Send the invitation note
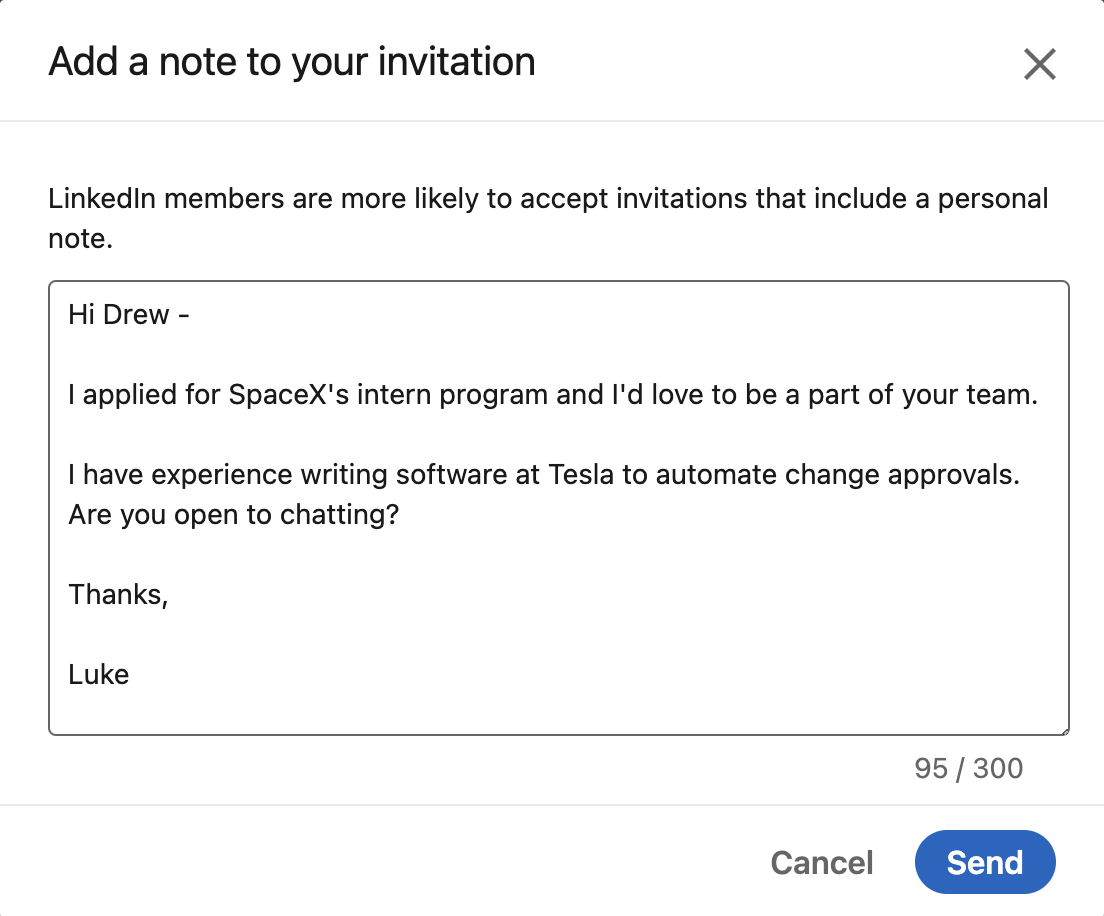This screenshot has height=916, width=1104. pos(985,862)
